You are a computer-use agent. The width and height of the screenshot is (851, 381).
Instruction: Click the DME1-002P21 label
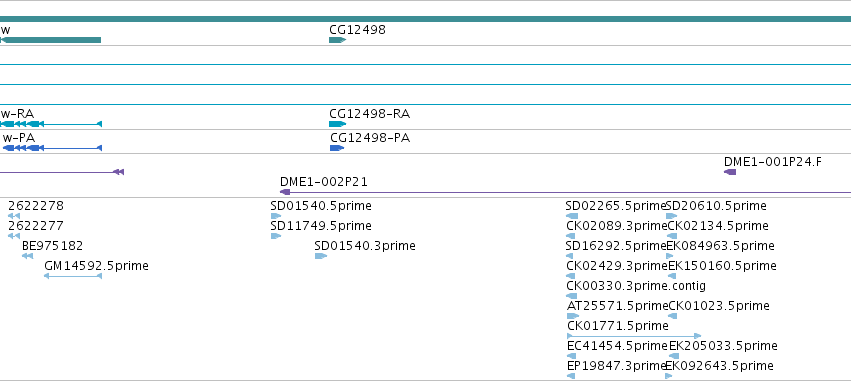(324, 182)
